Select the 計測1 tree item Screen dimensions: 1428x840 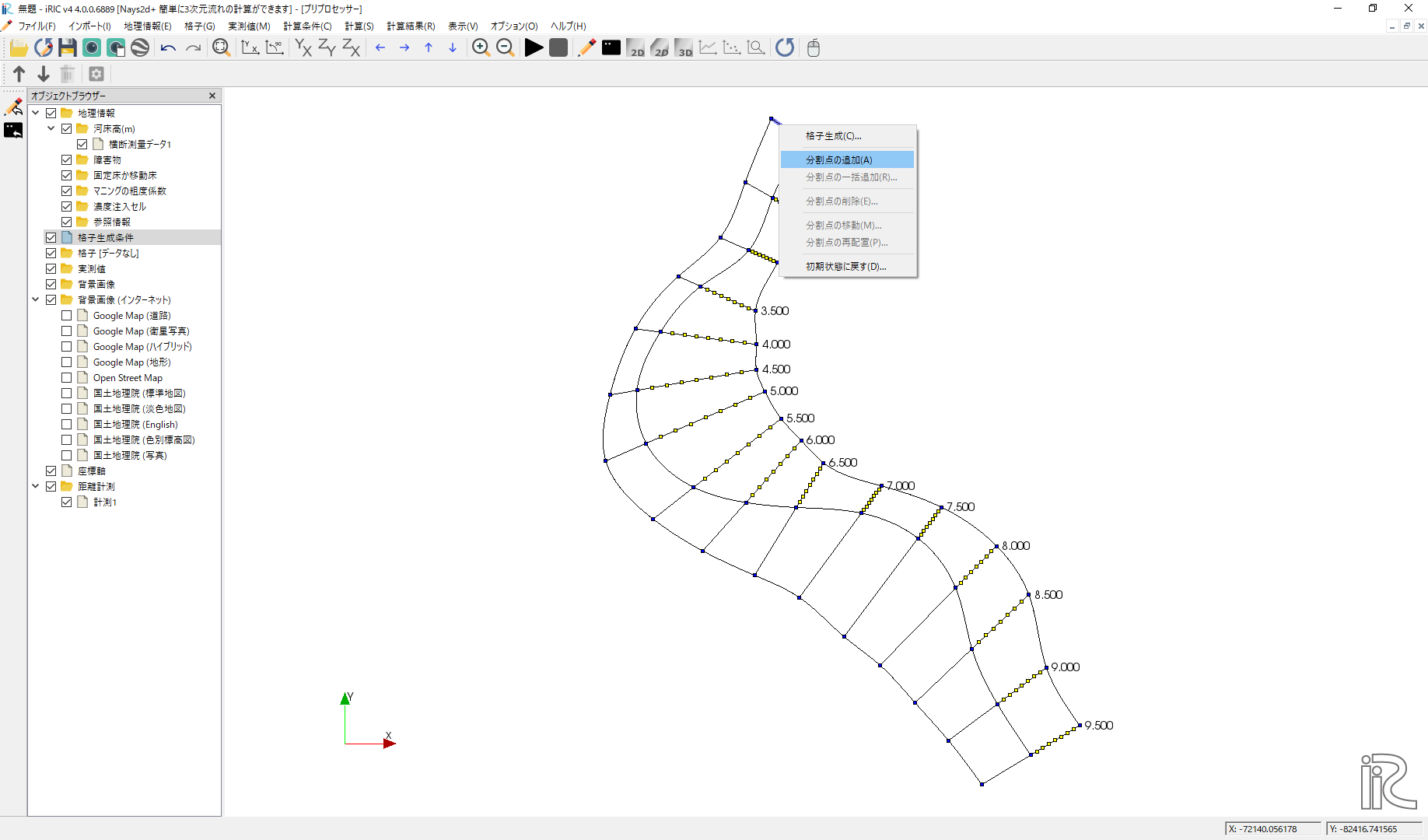105,502
